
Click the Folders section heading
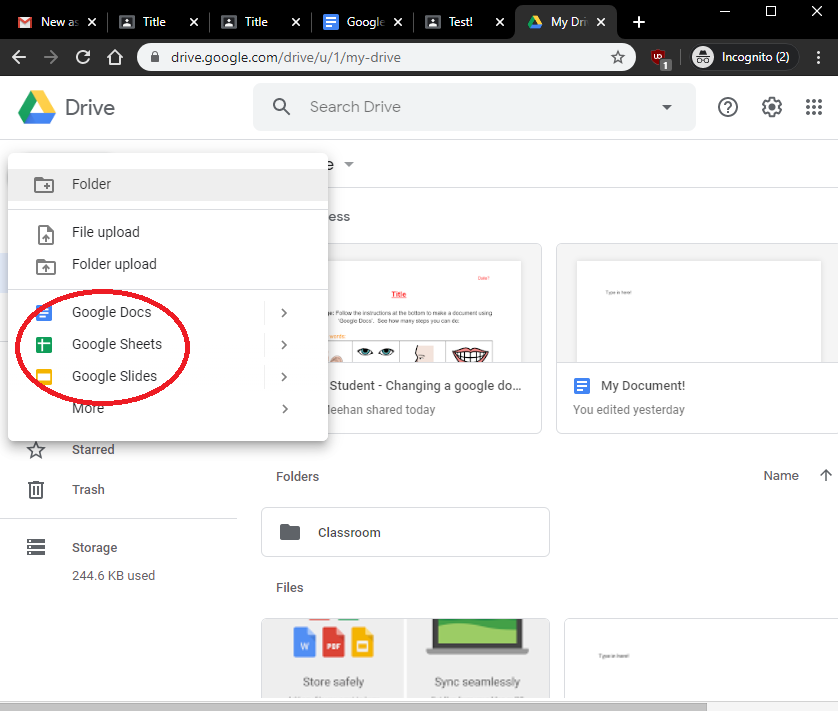tap(297, 476)
